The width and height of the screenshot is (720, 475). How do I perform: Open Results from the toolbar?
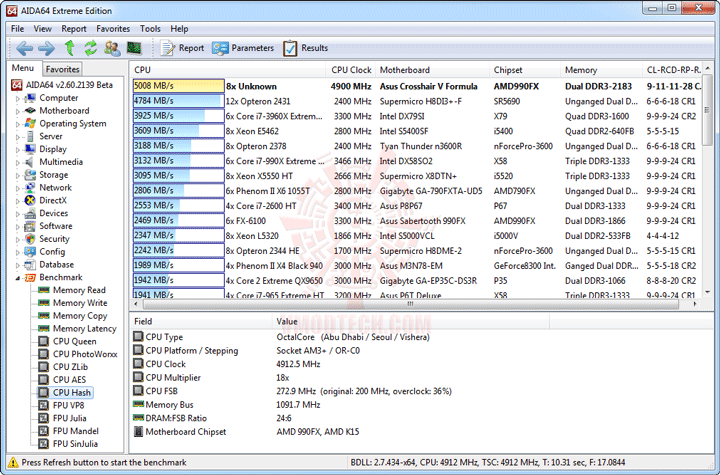305,48
